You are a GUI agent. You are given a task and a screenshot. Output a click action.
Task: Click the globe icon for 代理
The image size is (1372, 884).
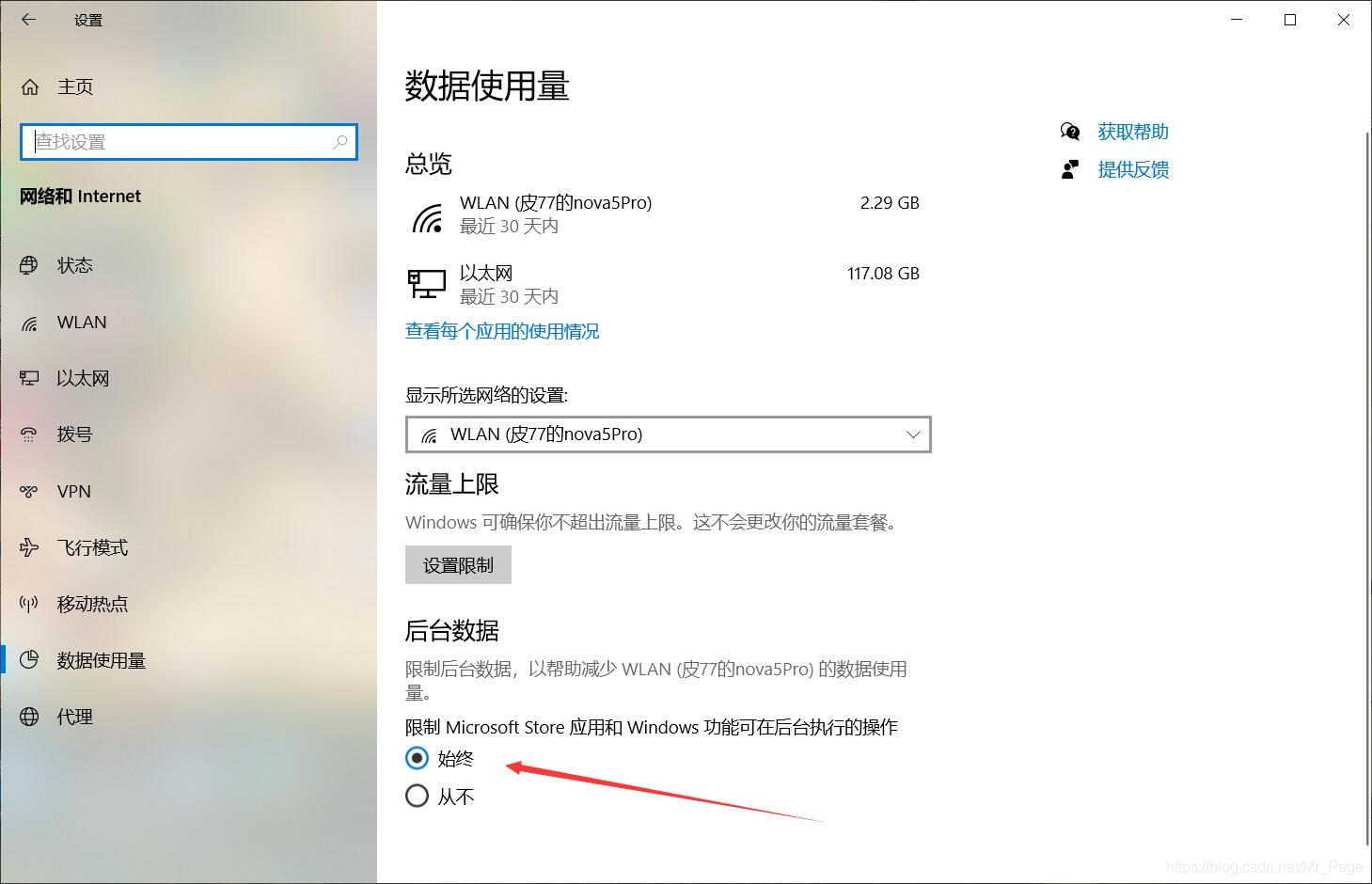click(29, 717)
